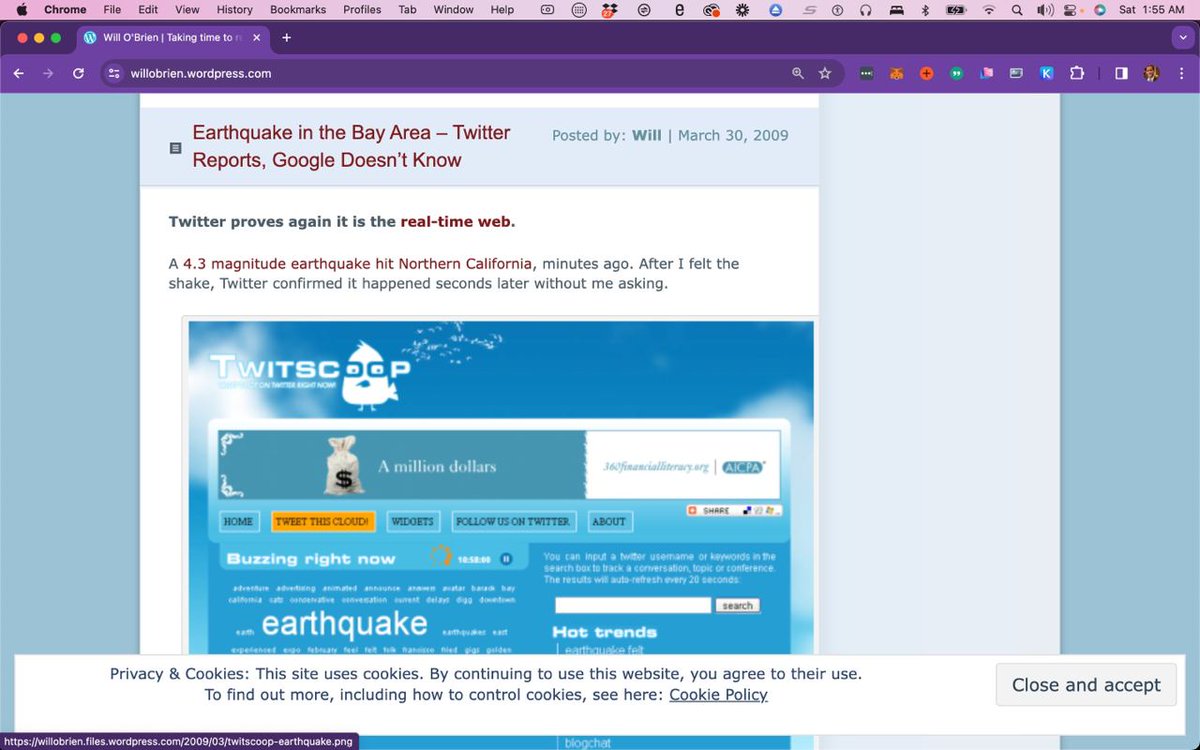Open the Tab menu
1200x750 pixels.
coord(407,10)
